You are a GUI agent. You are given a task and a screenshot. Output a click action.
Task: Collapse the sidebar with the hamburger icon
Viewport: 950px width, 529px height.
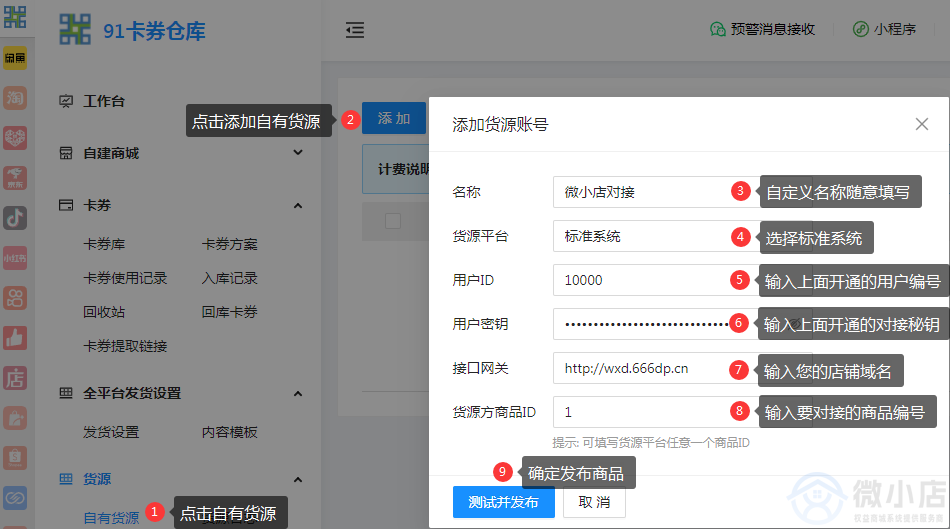(355, 30)
